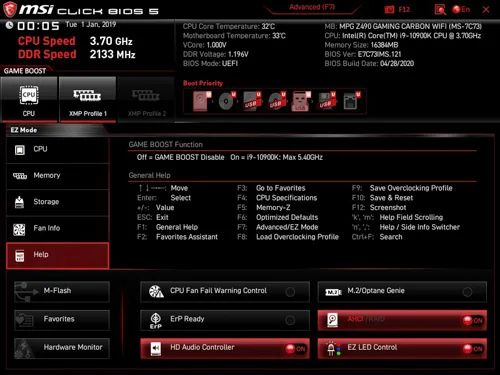Select the plain CD/DVD disc boot device
The image size is (500, 375).
click(x=227, y=101)
